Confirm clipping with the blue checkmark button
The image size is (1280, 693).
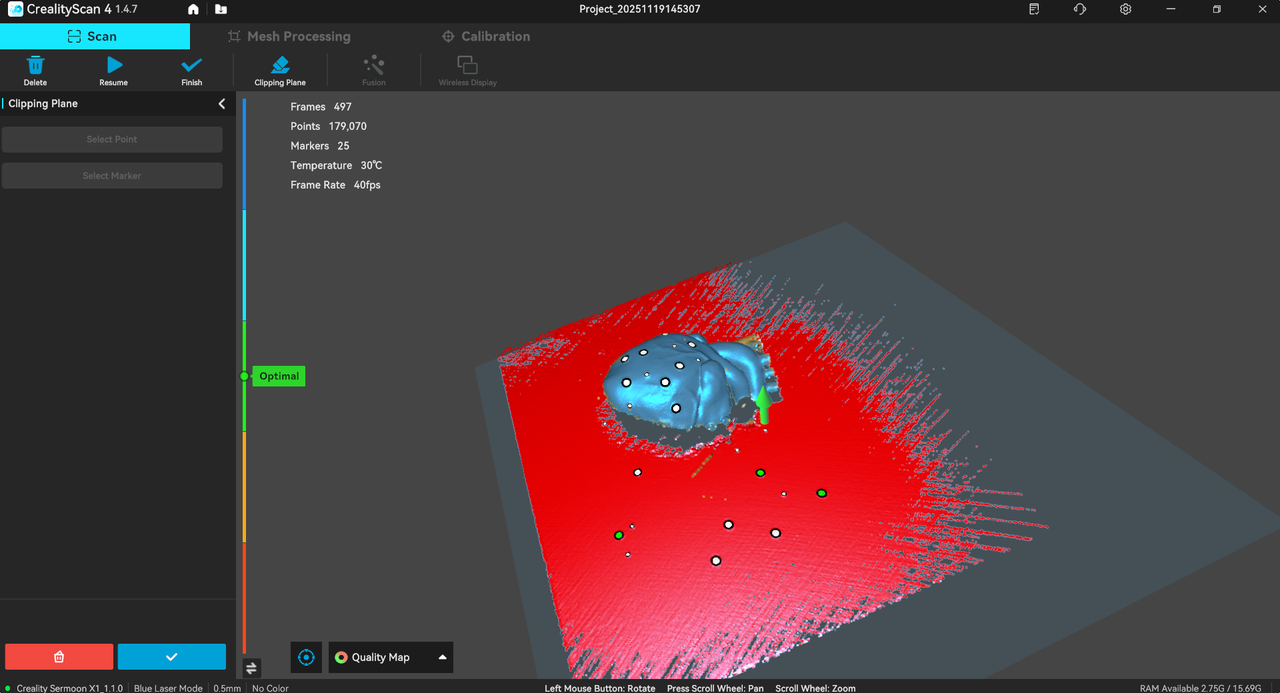tap(172, 657)
